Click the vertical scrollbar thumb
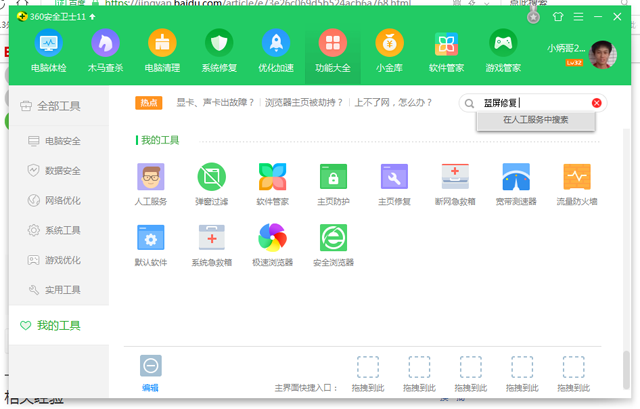The width and height of the screenshot is (640, 409). 626,370
